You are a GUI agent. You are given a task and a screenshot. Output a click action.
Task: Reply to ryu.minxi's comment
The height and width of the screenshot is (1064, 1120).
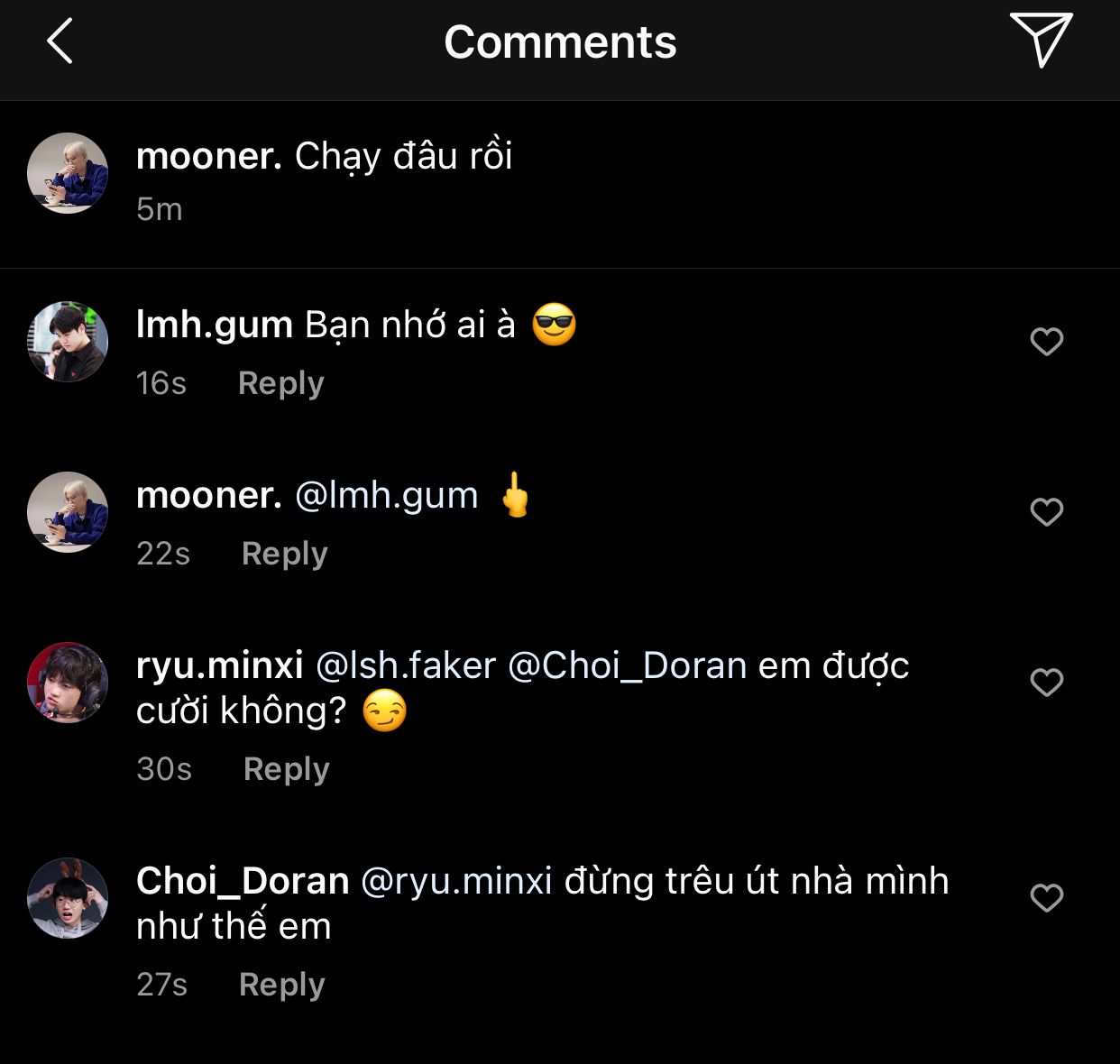coord(286,769)
